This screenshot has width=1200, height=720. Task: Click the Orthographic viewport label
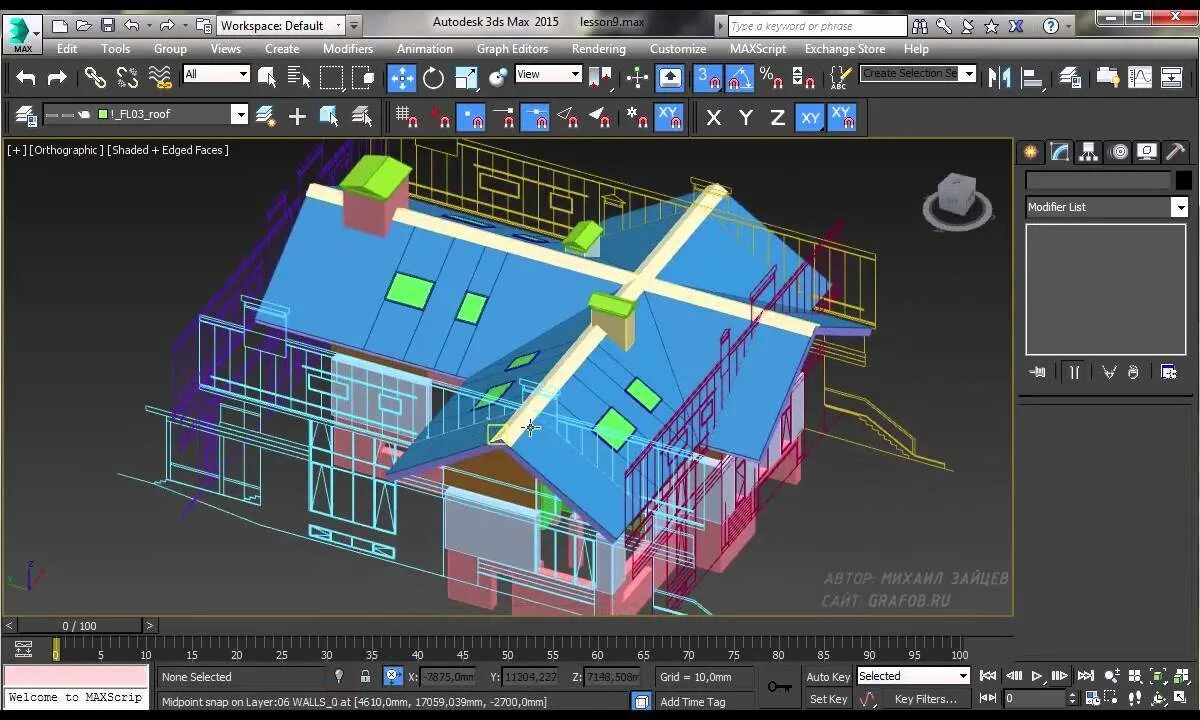[x=66, y=150]
